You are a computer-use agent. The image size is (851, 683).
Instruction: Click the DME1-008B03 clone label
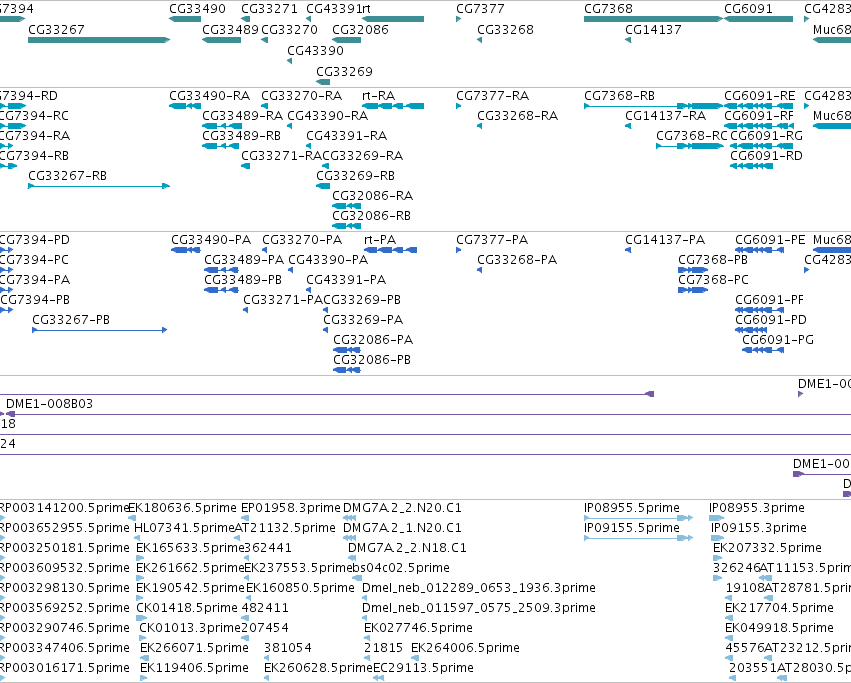tap(49, 404)
